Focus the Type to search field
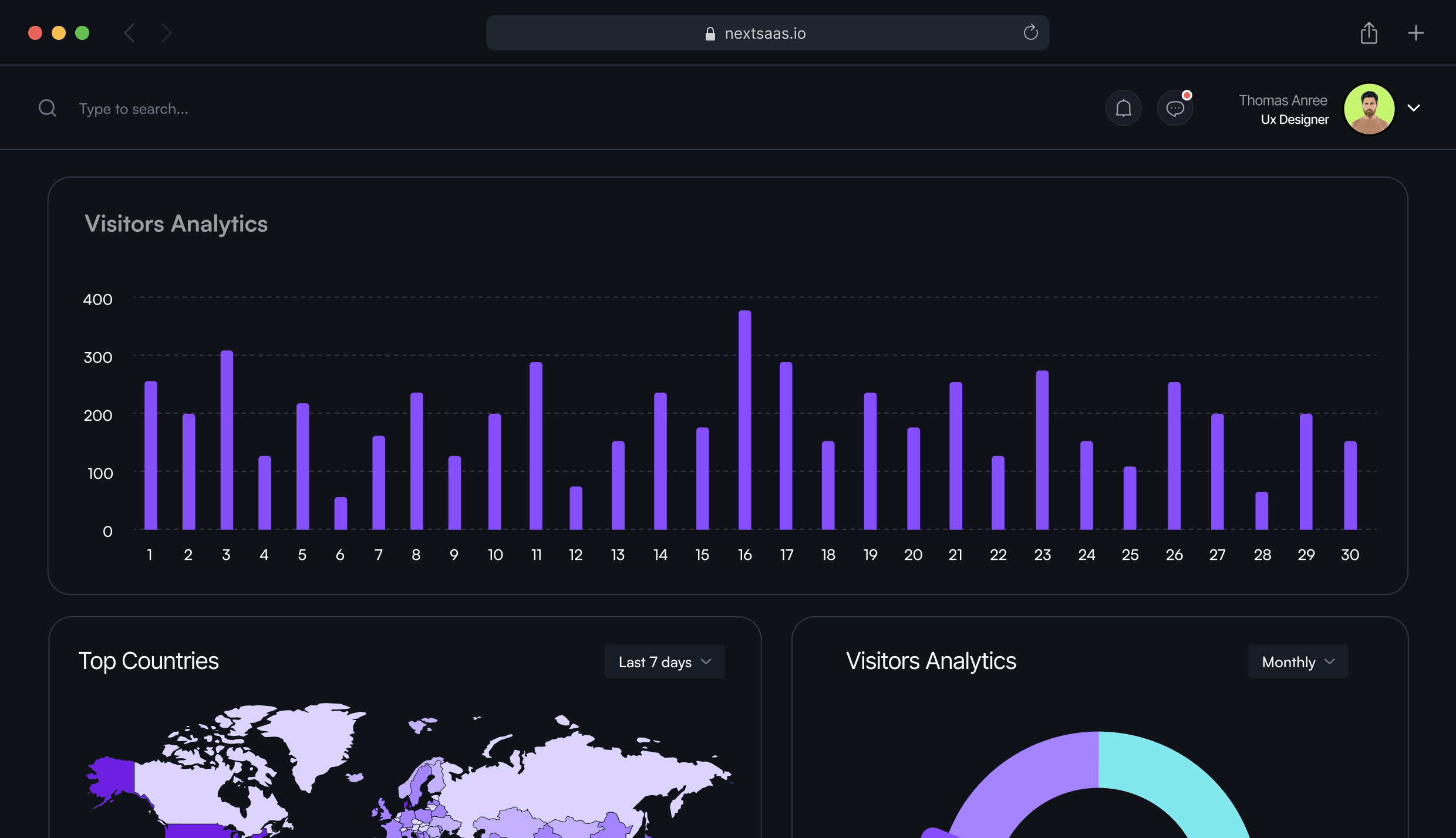Screen dimensions: 1456x838 134,109
